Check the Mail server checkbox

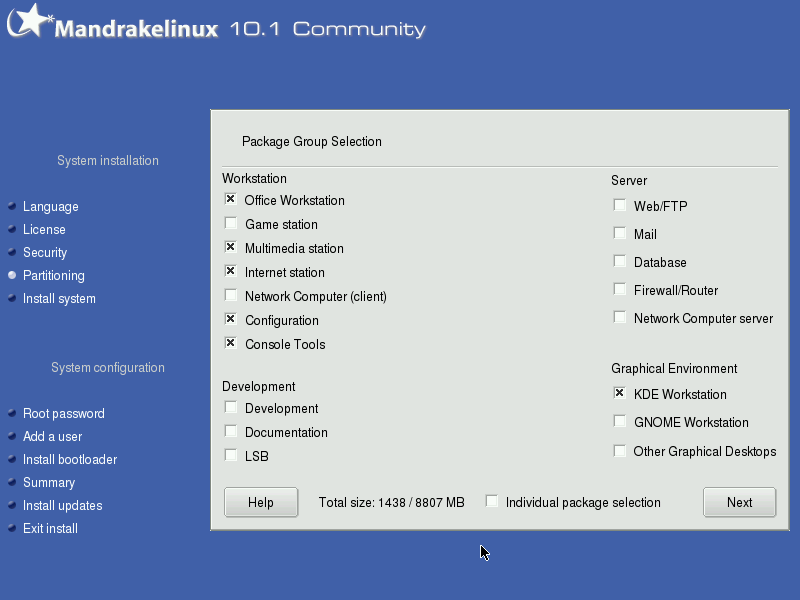click(619, 233)
